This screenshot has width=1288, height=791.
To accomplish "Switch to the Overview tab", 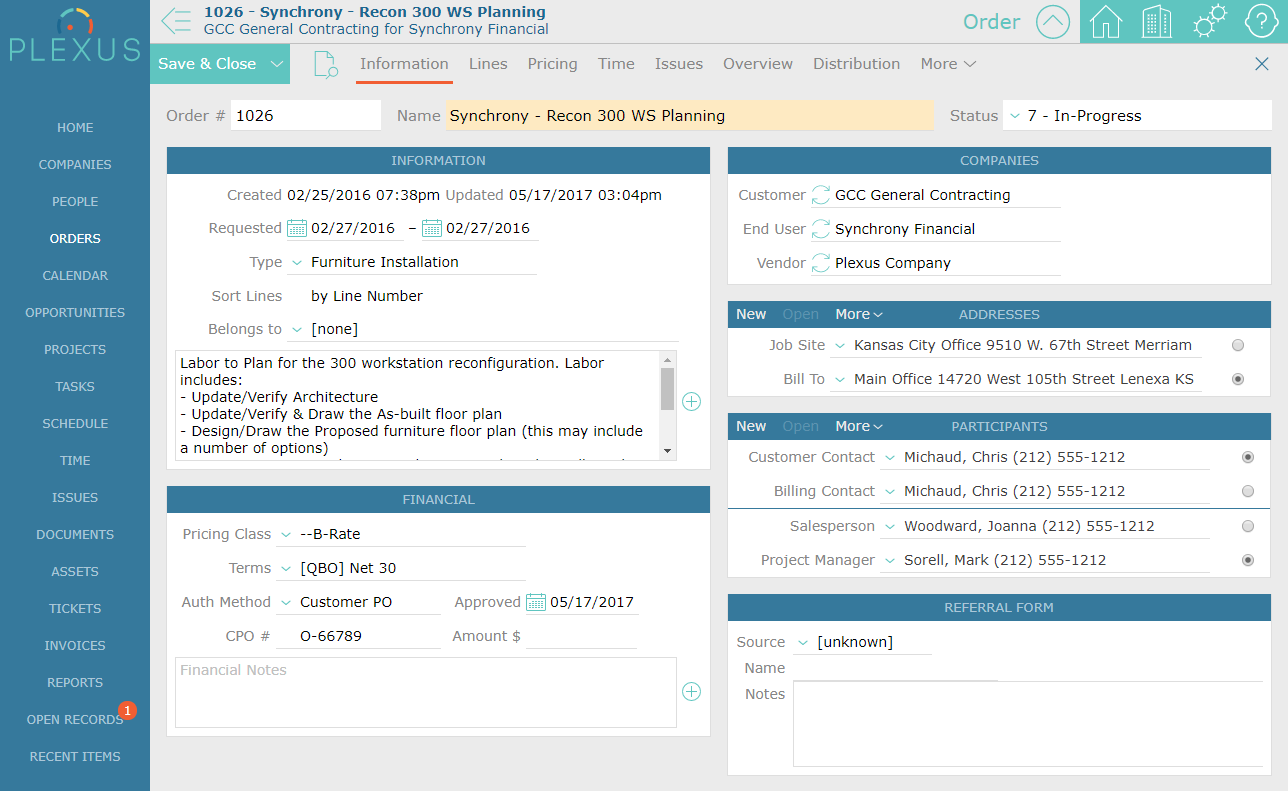I will click(758, 64).
